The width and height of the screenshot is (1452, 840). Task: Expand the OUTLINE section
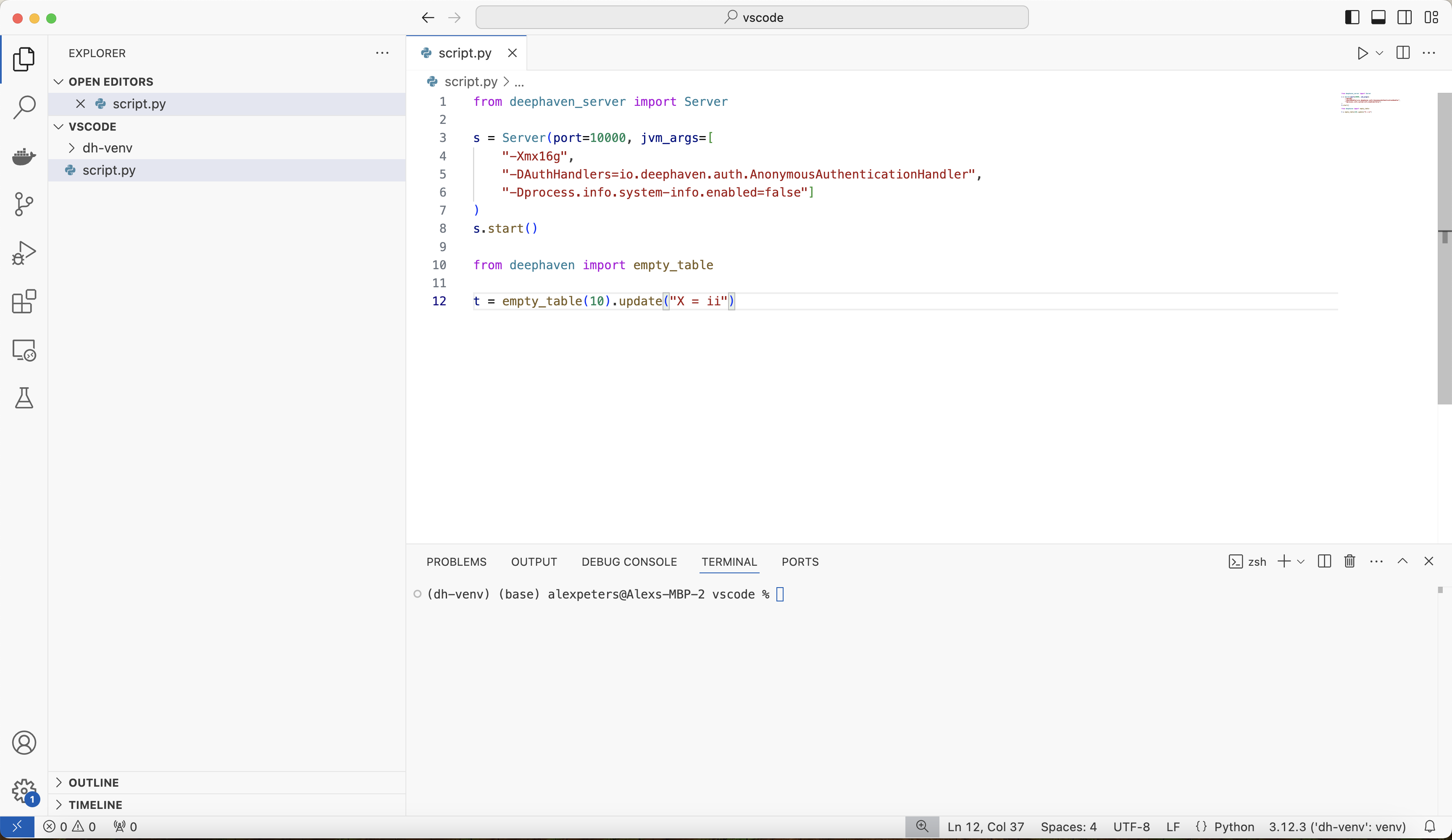coord(93,782)
